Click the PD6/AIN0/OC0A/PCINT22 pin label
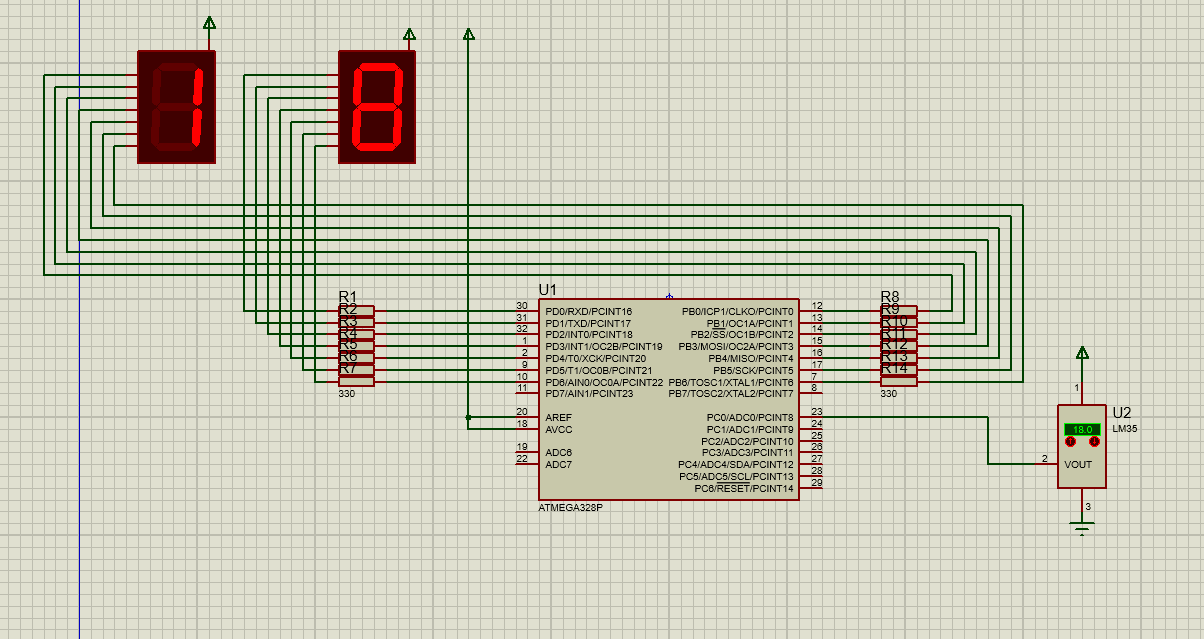The width and height of the screenshot is (1204, 639). tap(604, 382)
